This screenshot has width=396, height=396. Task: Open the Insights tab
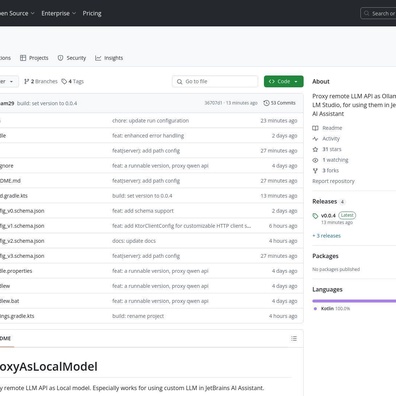(x=109, y=58)
